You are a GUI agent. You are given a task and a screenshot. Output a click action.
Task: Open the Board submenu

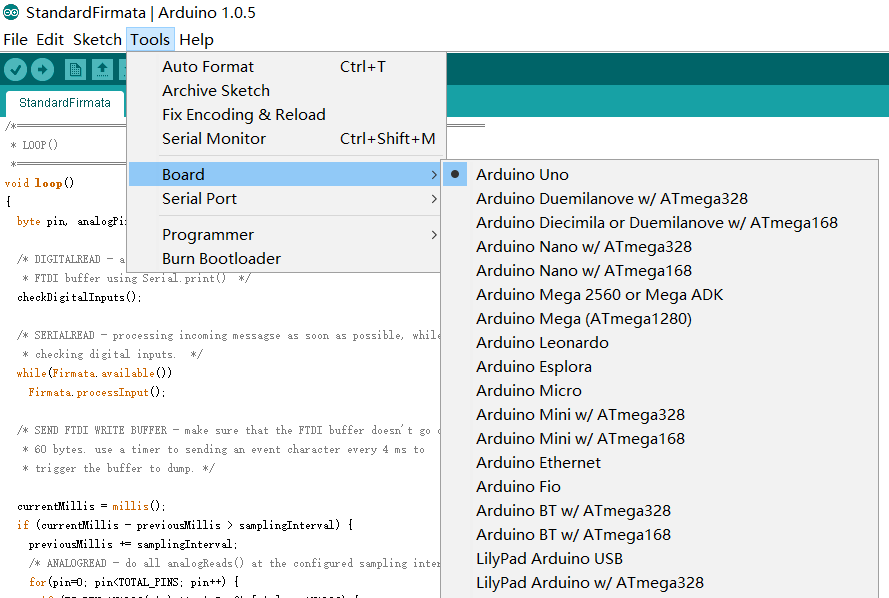pyautogui.click(x=183, y=173)
